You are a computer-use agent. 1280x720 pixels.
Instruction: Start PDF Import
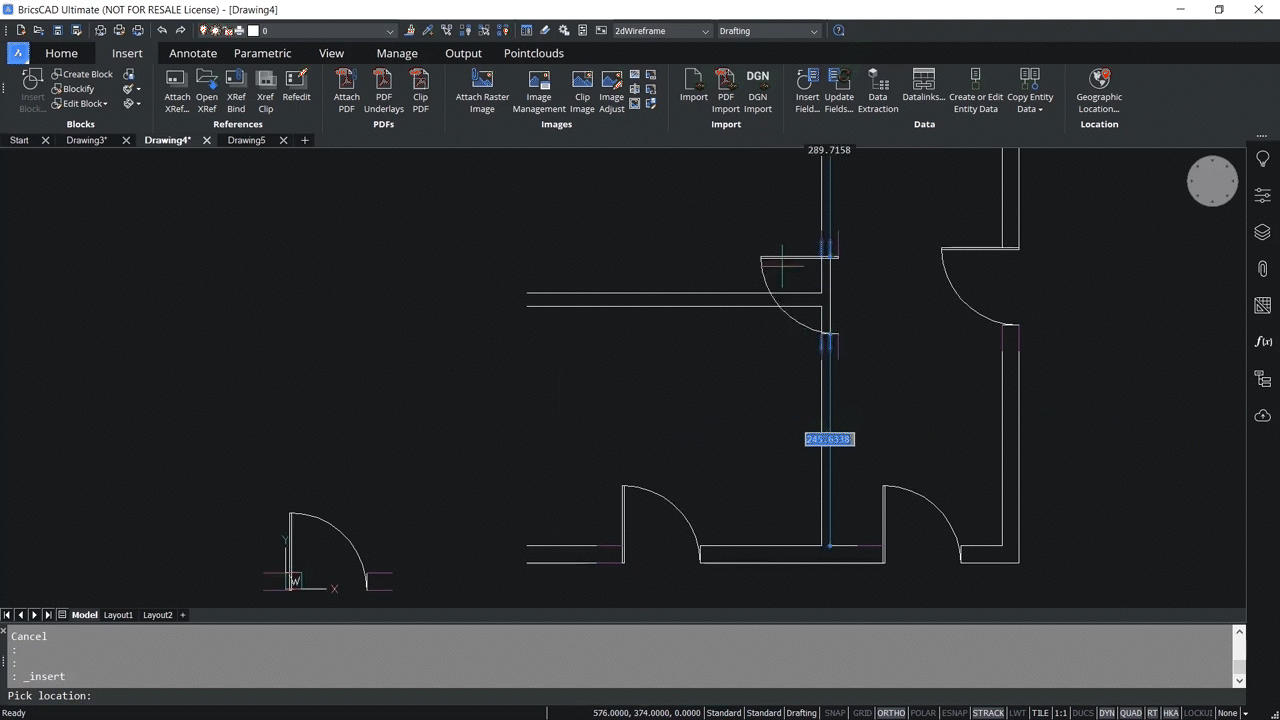click(726, 91)
